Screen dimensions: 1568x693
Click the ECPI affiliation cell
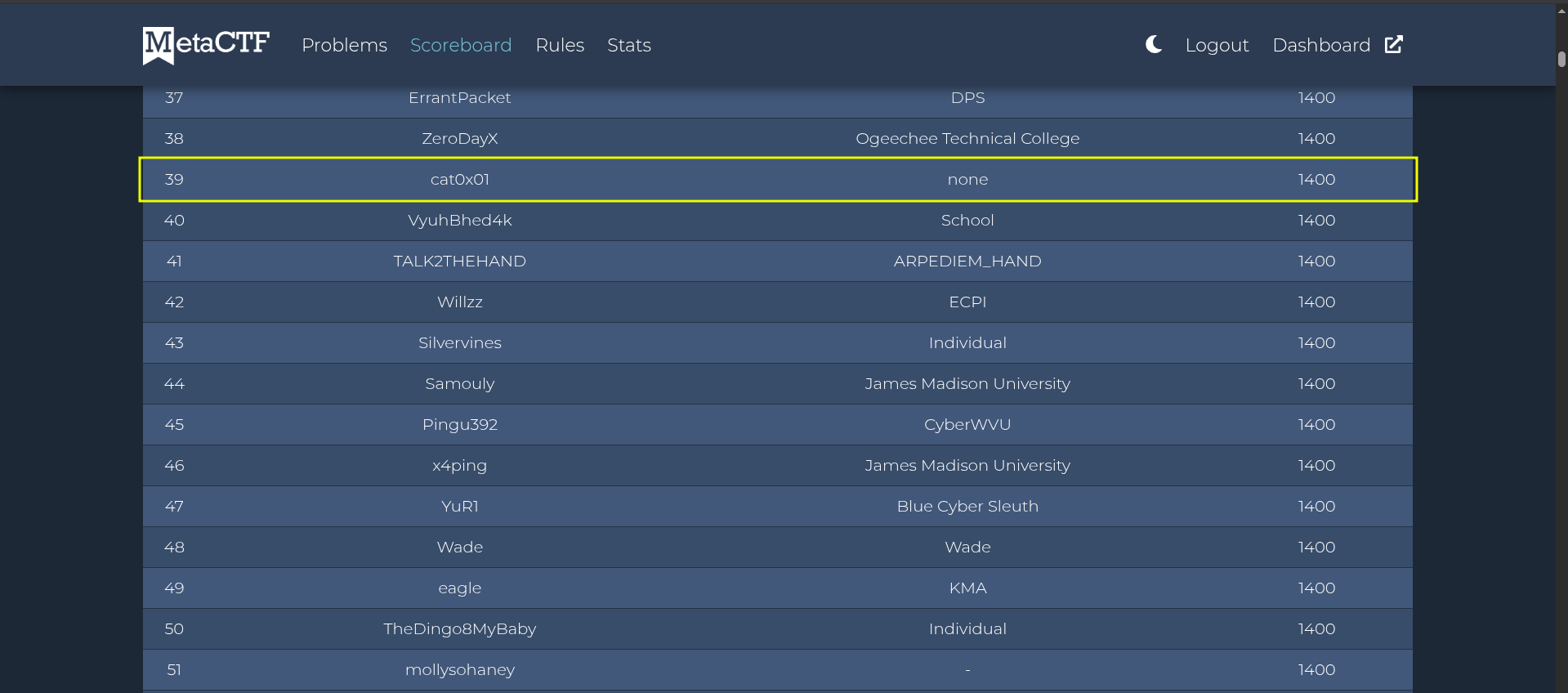(x=967, y=302)
